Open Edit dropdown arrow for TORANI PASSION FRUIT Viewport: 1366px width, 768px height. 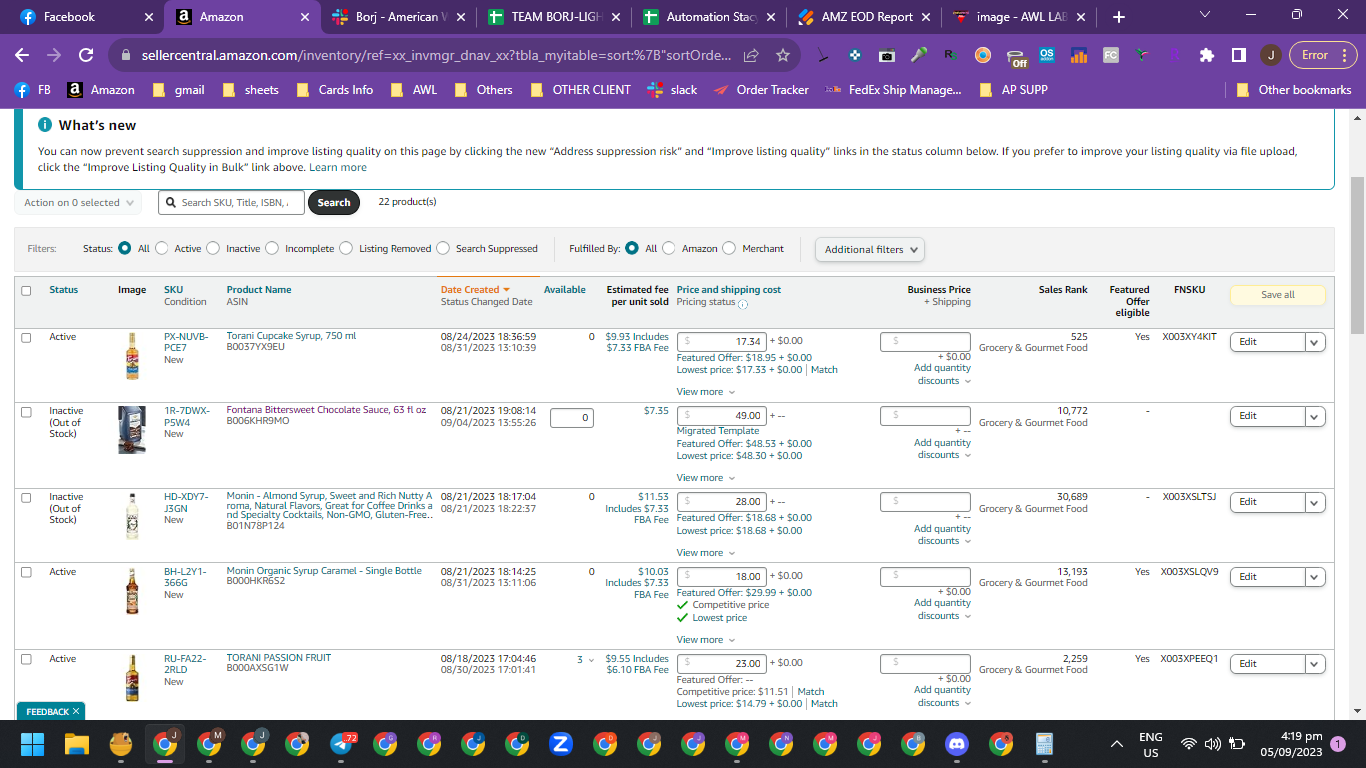coord(1315,664)
